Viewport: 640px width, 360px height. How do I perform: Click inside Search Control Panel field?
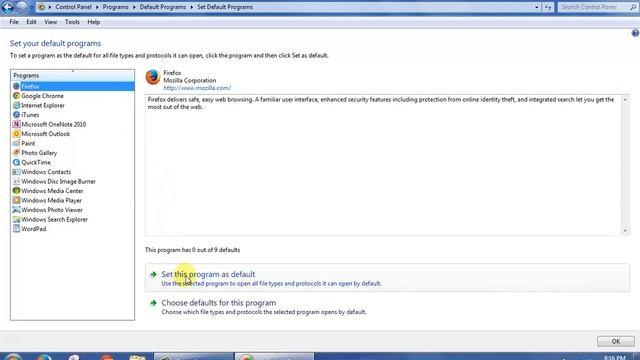pyautogui.click(x=593, y=7)
